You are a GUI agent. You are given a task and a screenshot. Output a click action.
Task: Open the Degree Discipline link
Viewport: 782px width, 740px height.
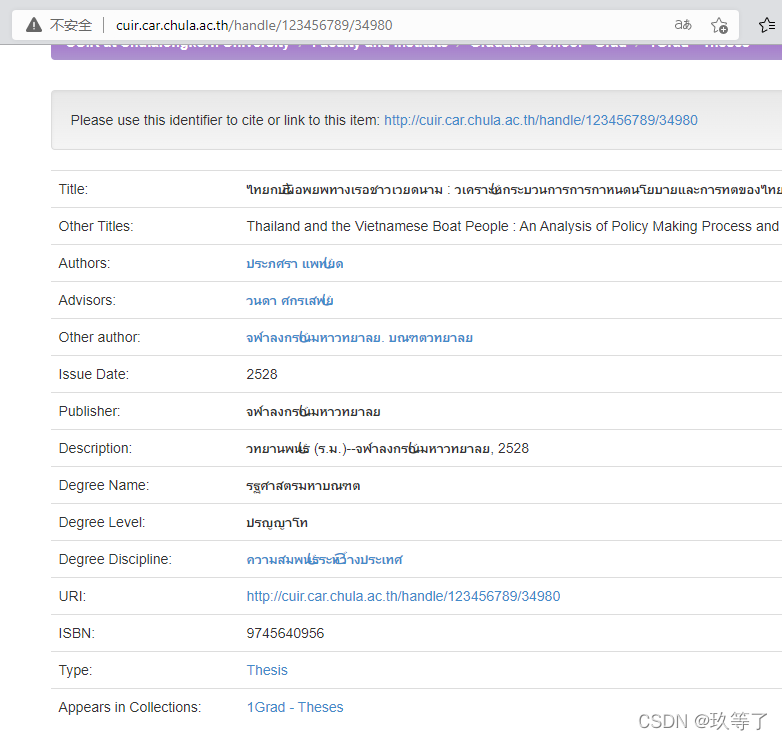pos(324,559)
